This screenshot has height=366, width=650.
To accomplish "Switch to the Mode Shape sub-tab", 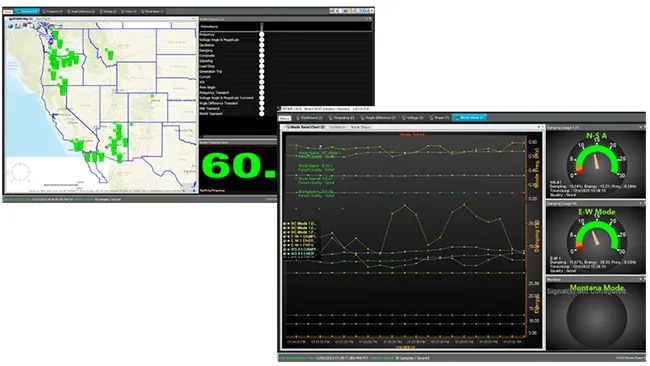I will point(360,127).
